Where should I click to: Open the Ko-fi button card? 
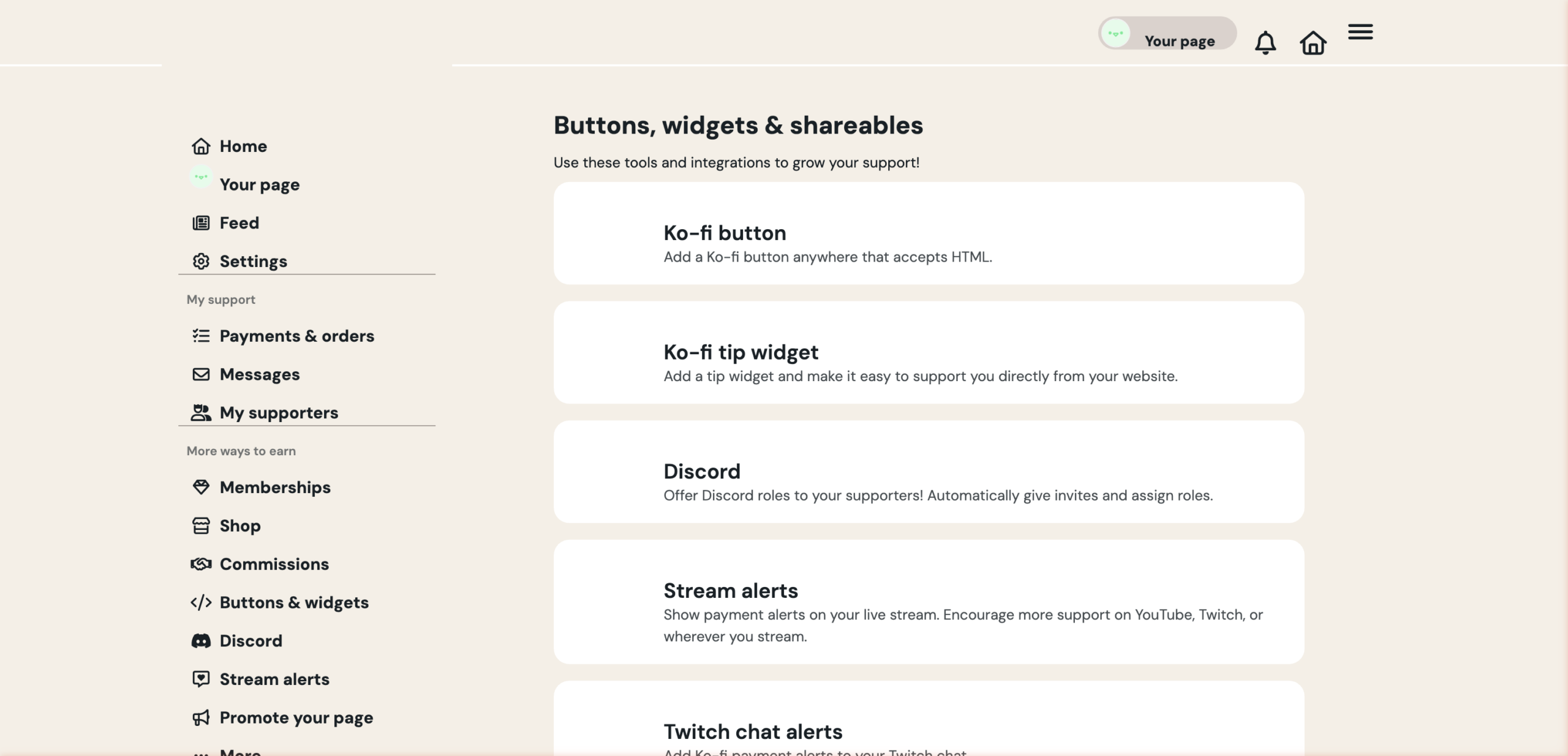pyautogui.click(x=929, y=233)
